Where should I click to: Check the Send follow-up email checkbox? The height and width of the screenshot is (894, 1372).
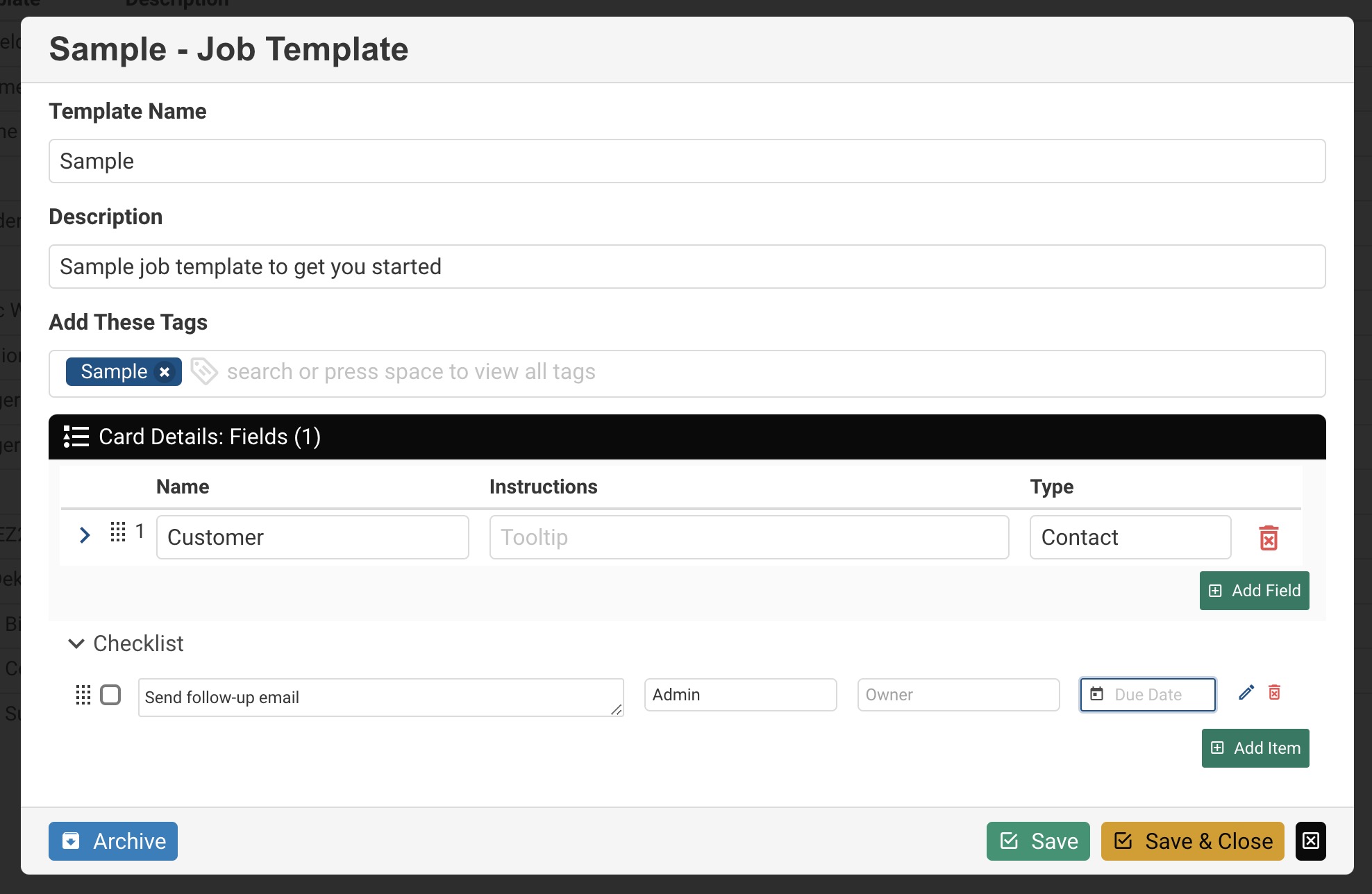click(110, 695)
